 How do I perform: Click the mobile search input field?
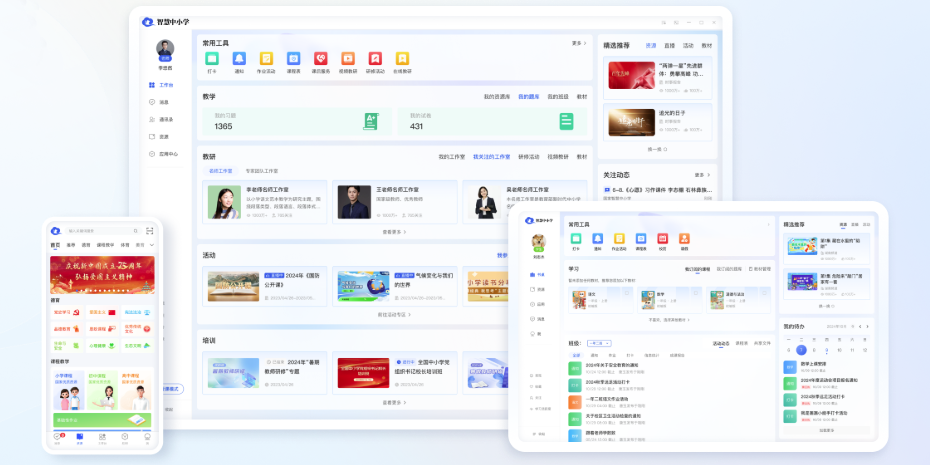click(100, 231)
